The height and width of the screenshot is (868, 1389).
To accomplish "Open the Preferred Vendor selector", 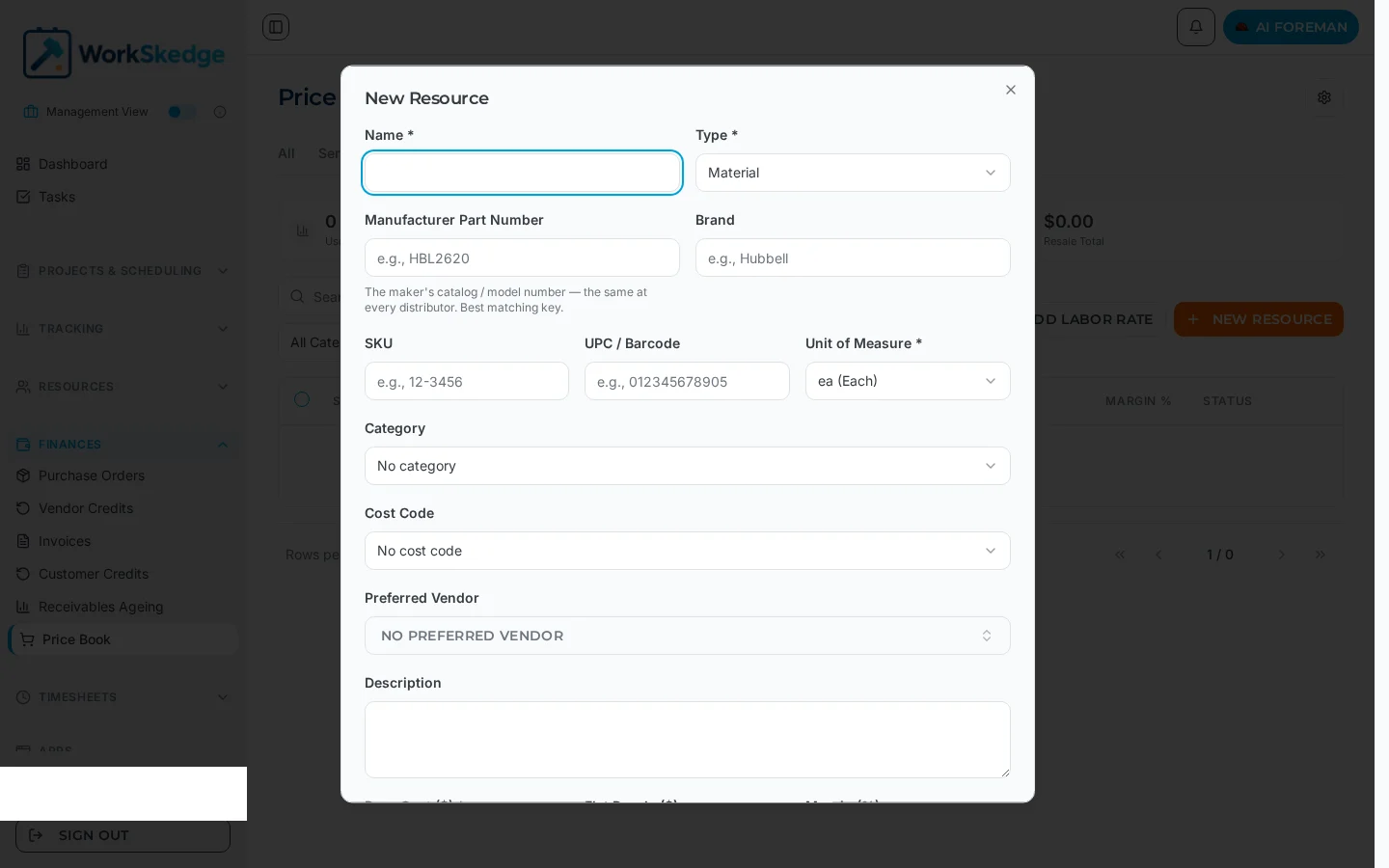I will point(688,636).
